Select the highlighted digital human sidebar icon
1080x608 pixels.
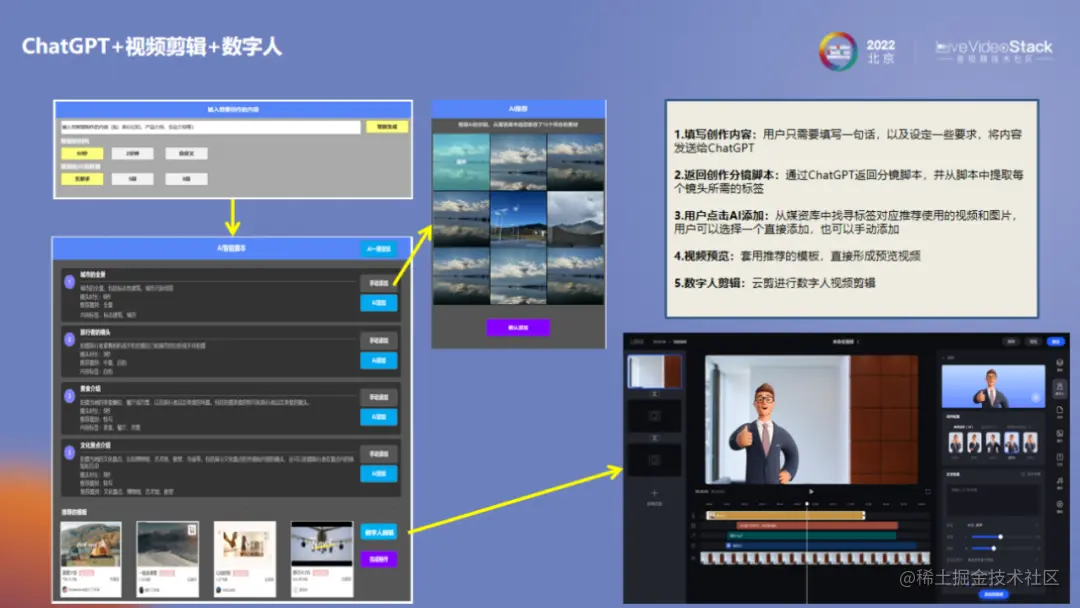point(1059,388)
